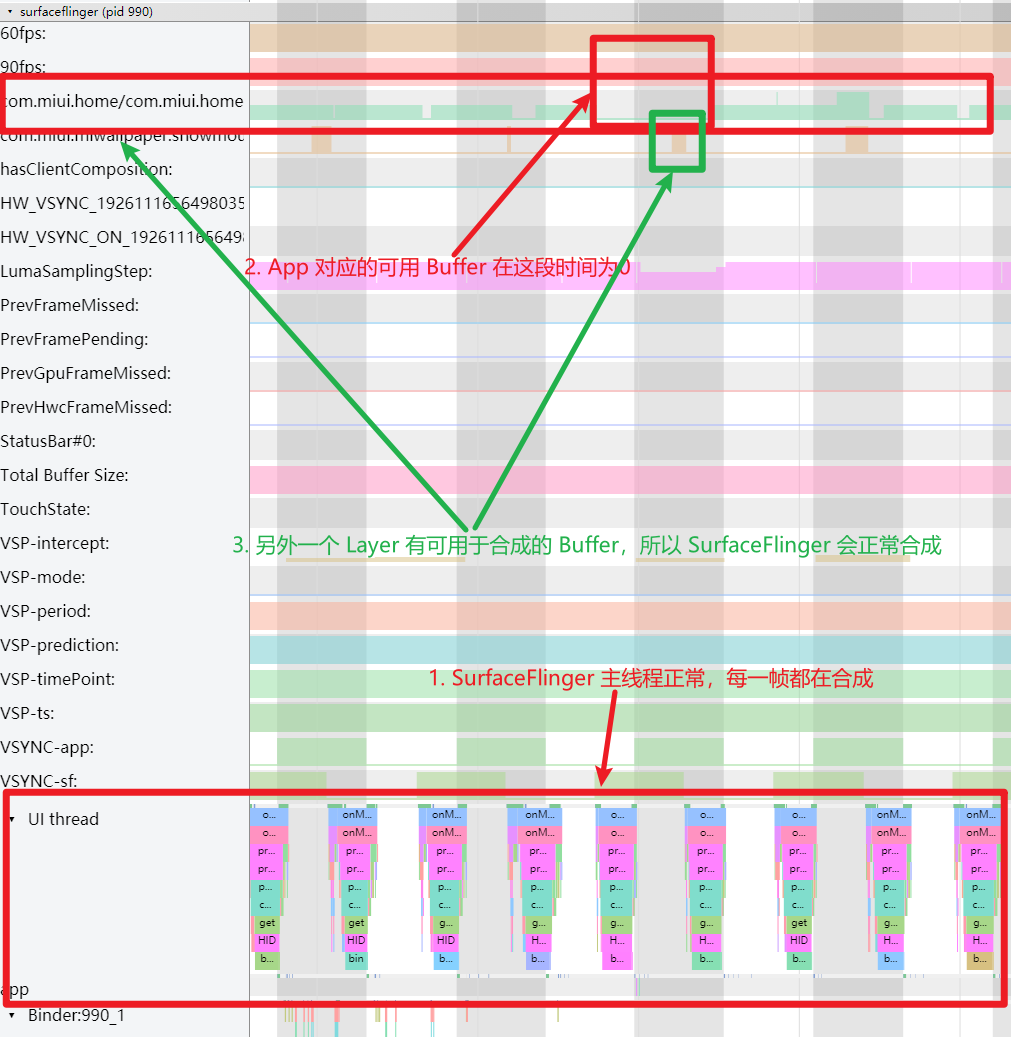1011x1037 pixels.
Task: Select the com.miui.home/com.miui.home track
Action: point(120,101)
